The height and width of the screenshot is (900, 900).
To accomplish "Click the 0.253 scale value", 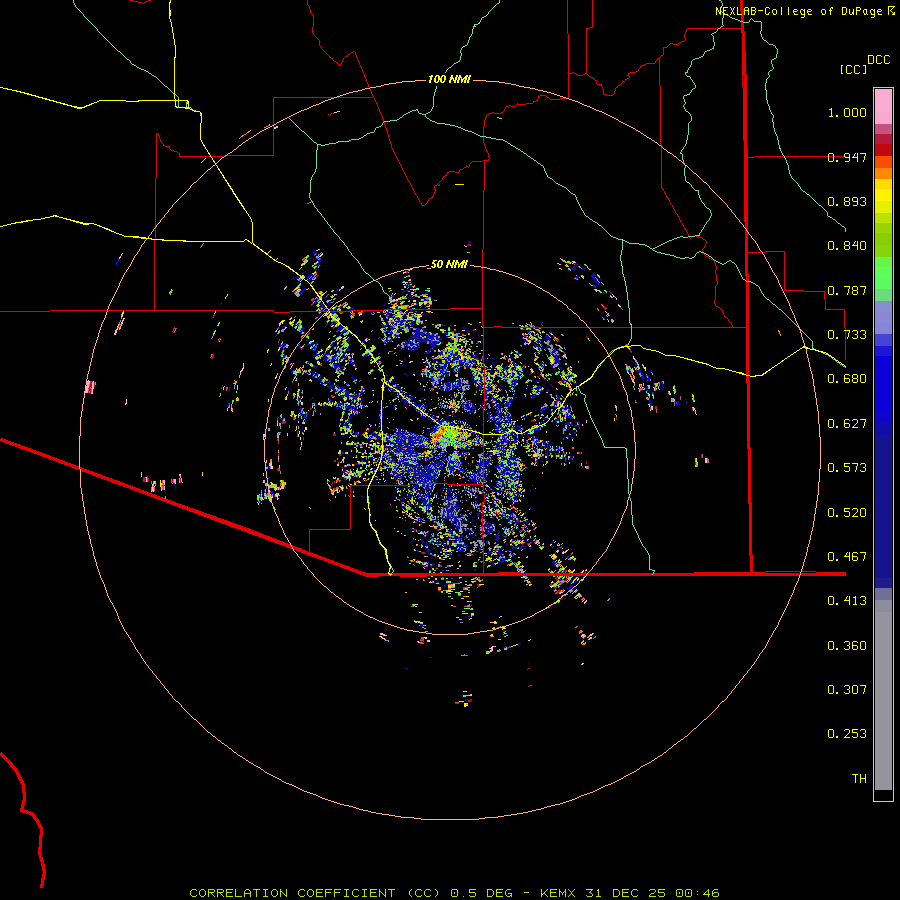I will pyautogui.click(x=847, y=734).
